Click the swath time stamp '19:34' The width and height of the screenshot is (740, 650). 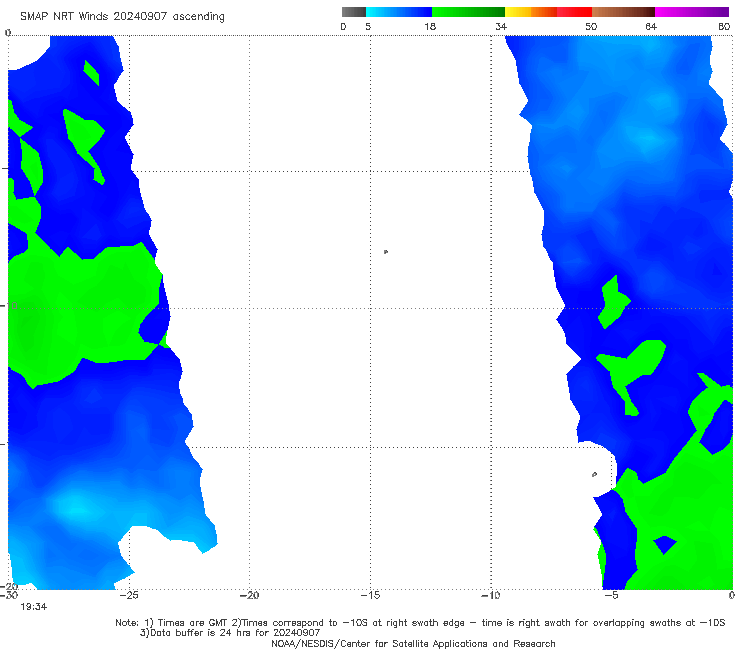[34, 607]
